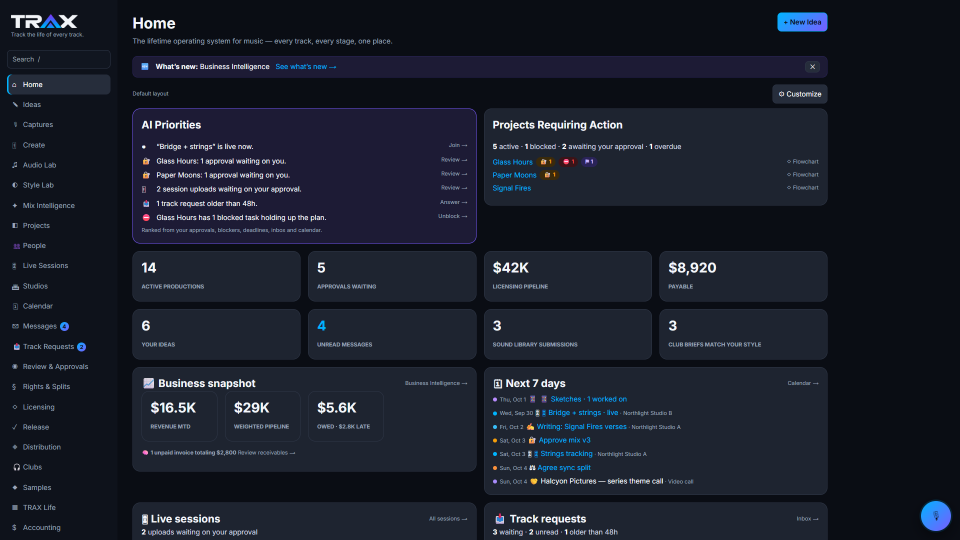
Task: Open the Approve mix v3 event
Action: point(564,440)
